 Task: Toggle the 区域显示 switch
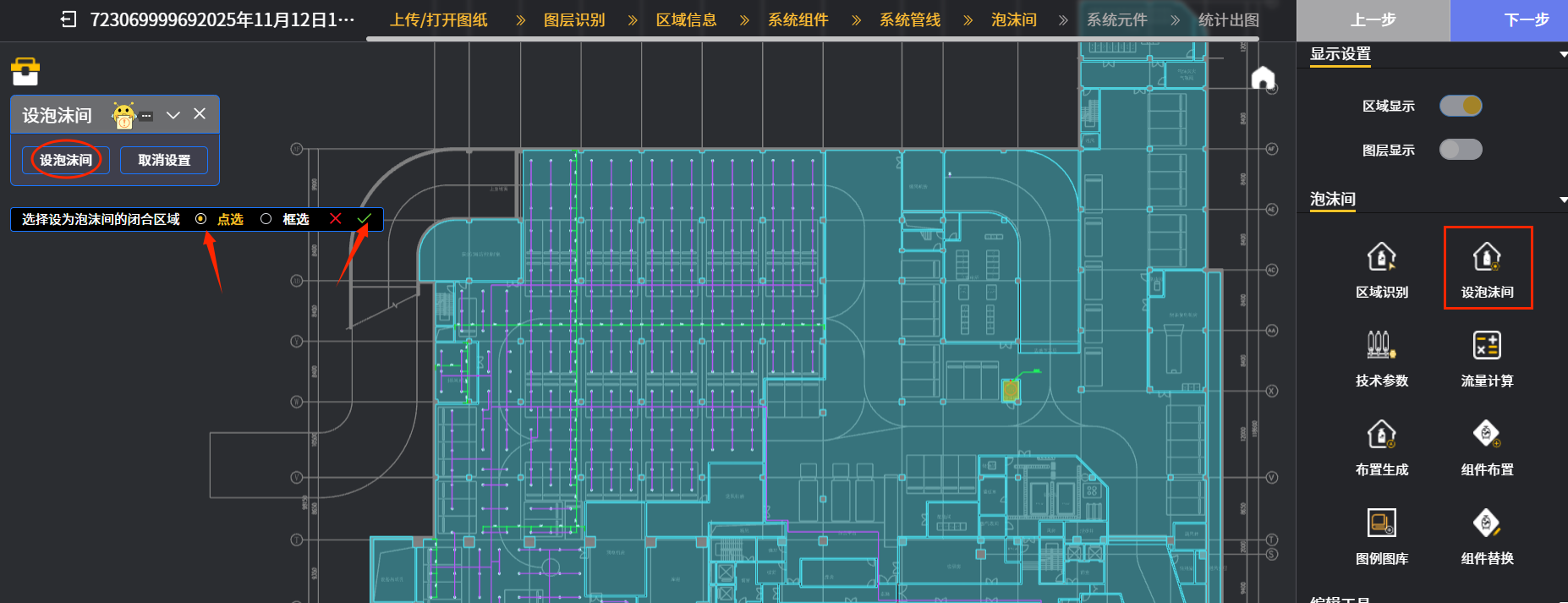pos(1461,106)
